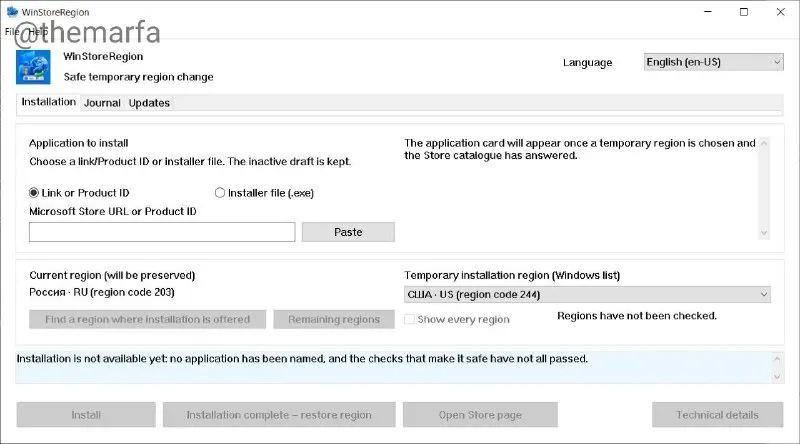Focus the Microsoft Store URL input field
Screen dimensions: 800x444
click(x=162, y=232)
